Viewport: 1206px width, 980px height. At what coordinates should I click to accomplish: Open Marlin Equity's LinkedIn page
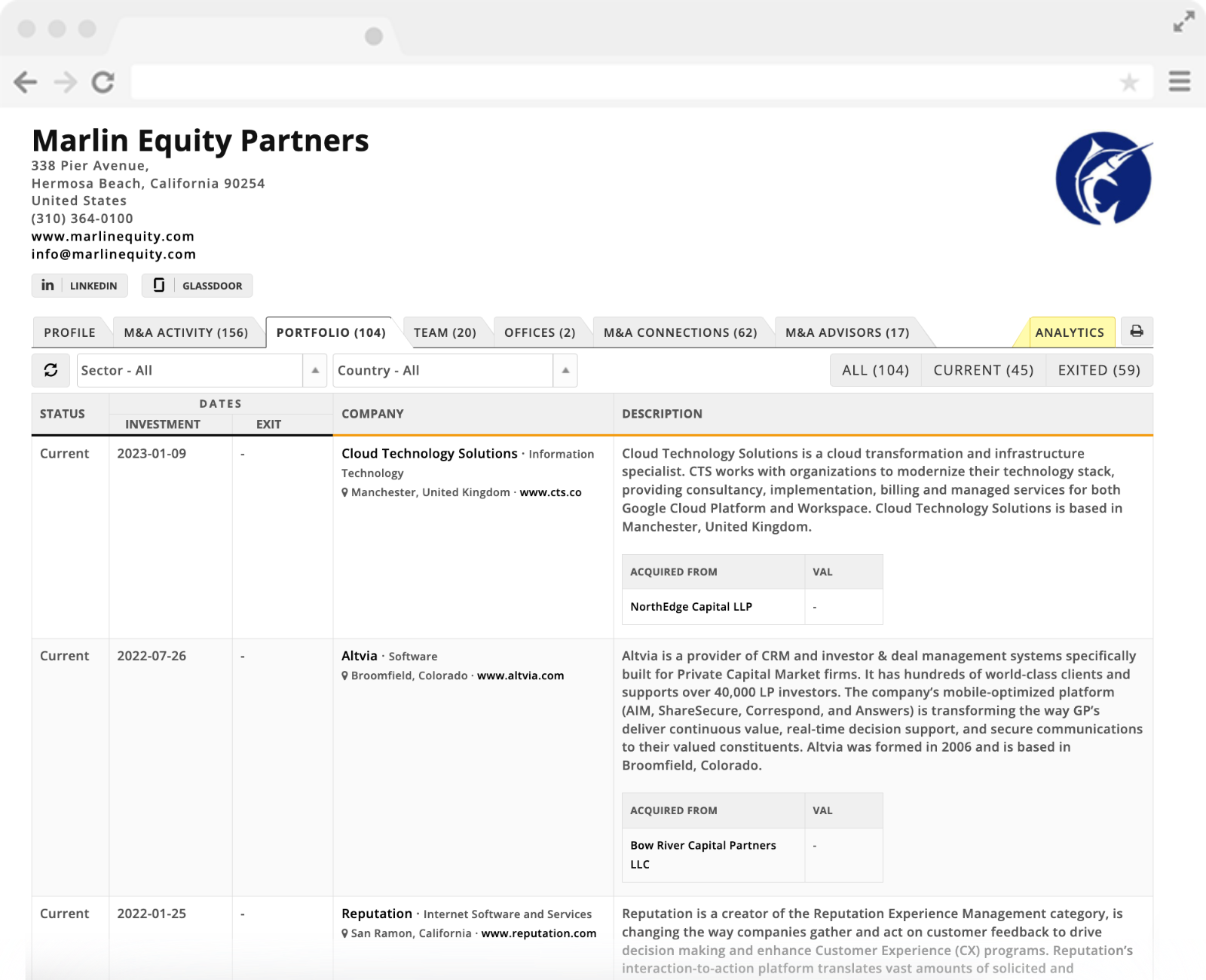pyautogui.click(x=79, y=285)
